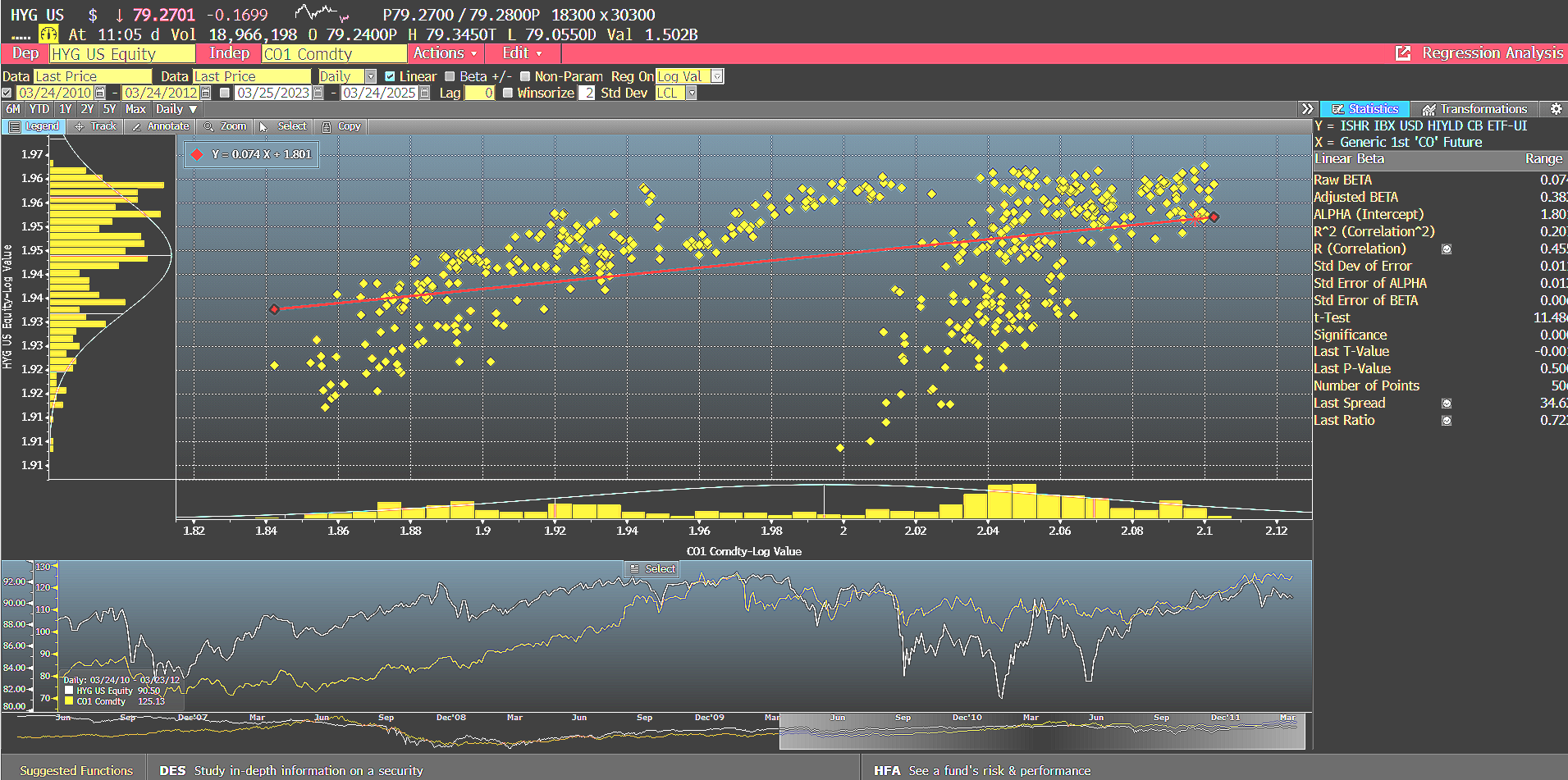This screenshot has height=780, width=1568.
Task: Enable the Non-Param checkbox
Action: (525, 76)
